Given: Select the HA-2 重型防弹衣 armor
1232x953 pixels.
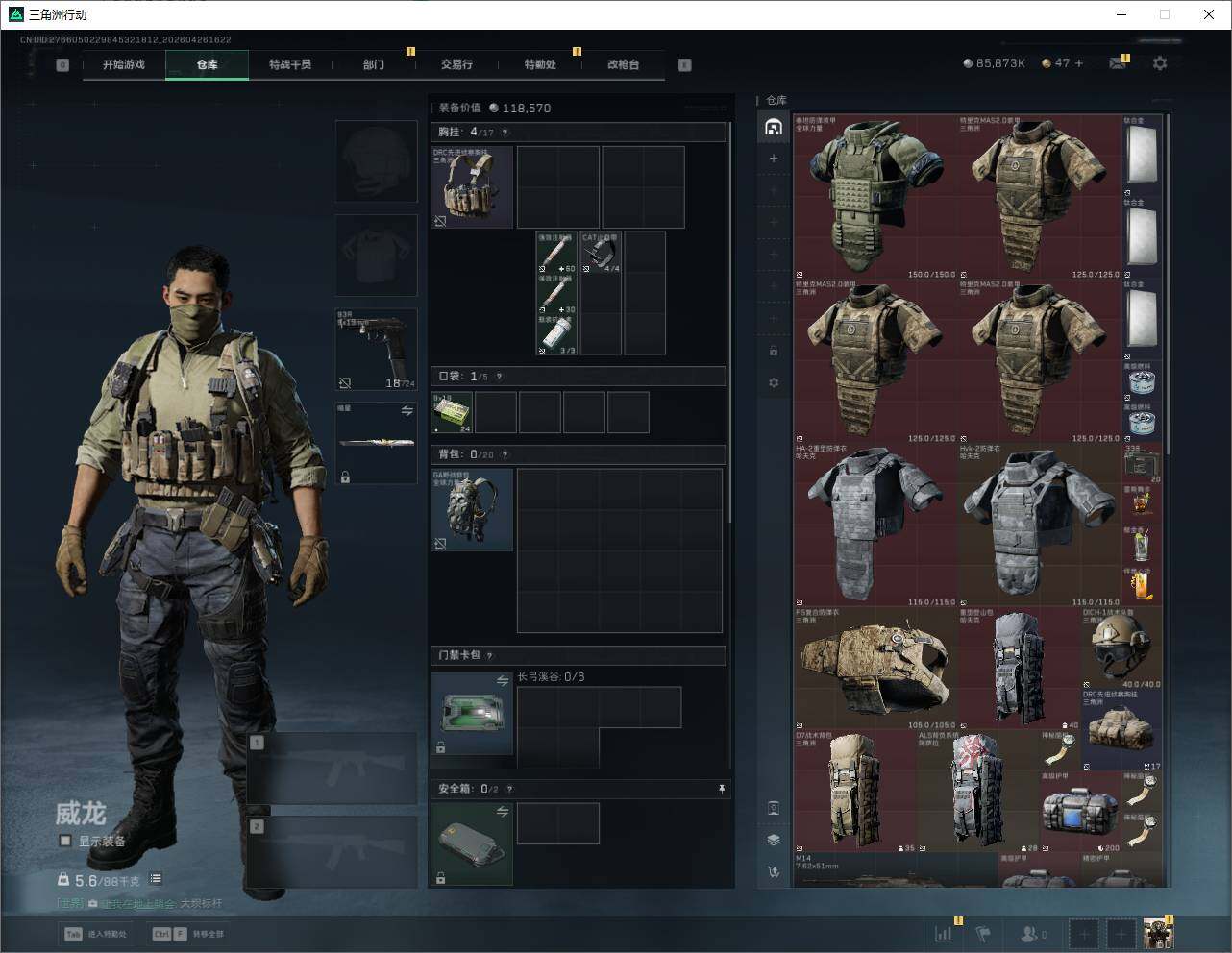Looking at the screenshot, I should [876, 525].
